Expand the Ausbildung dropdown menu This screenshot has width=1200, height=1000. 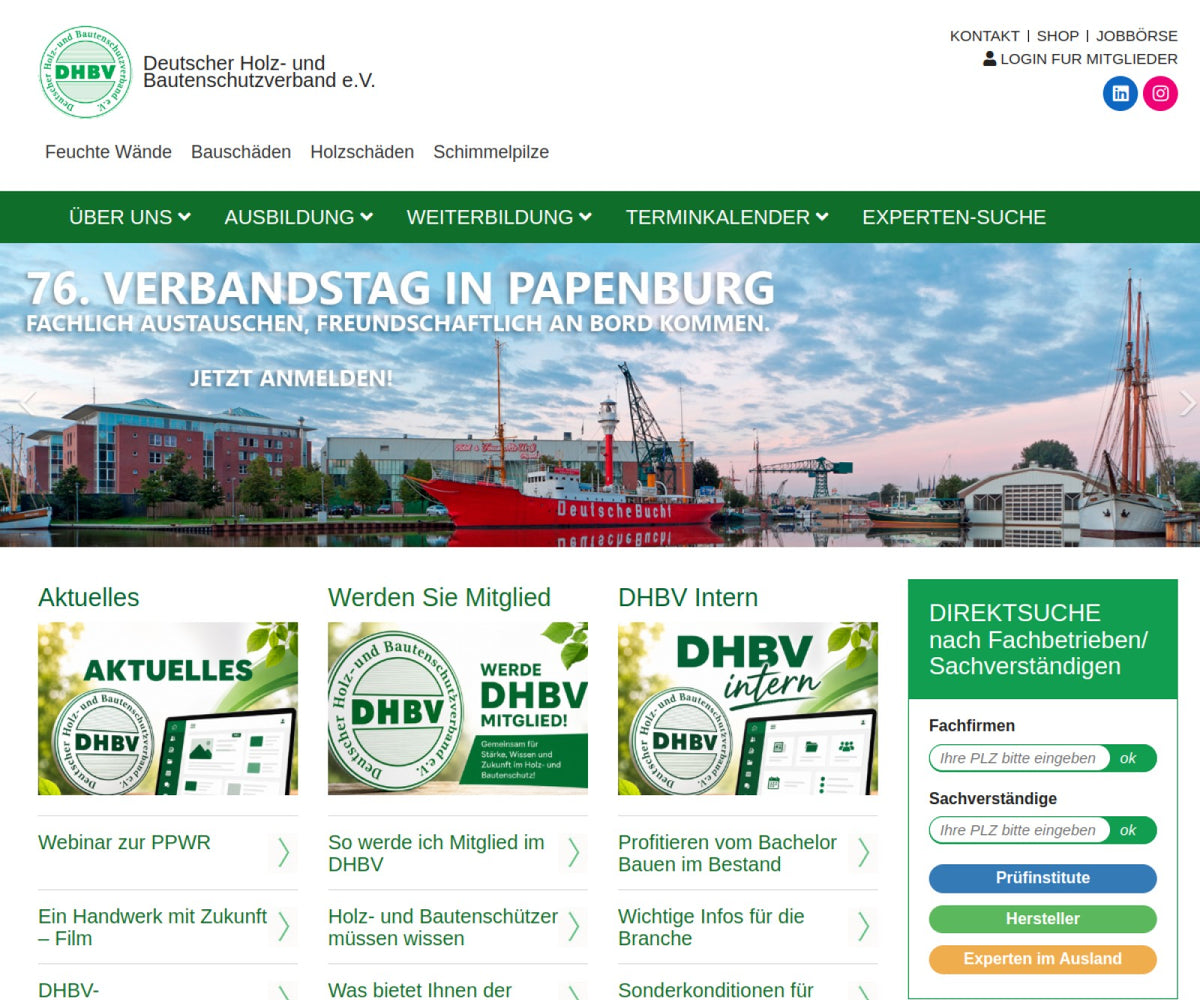pos(299,217)
